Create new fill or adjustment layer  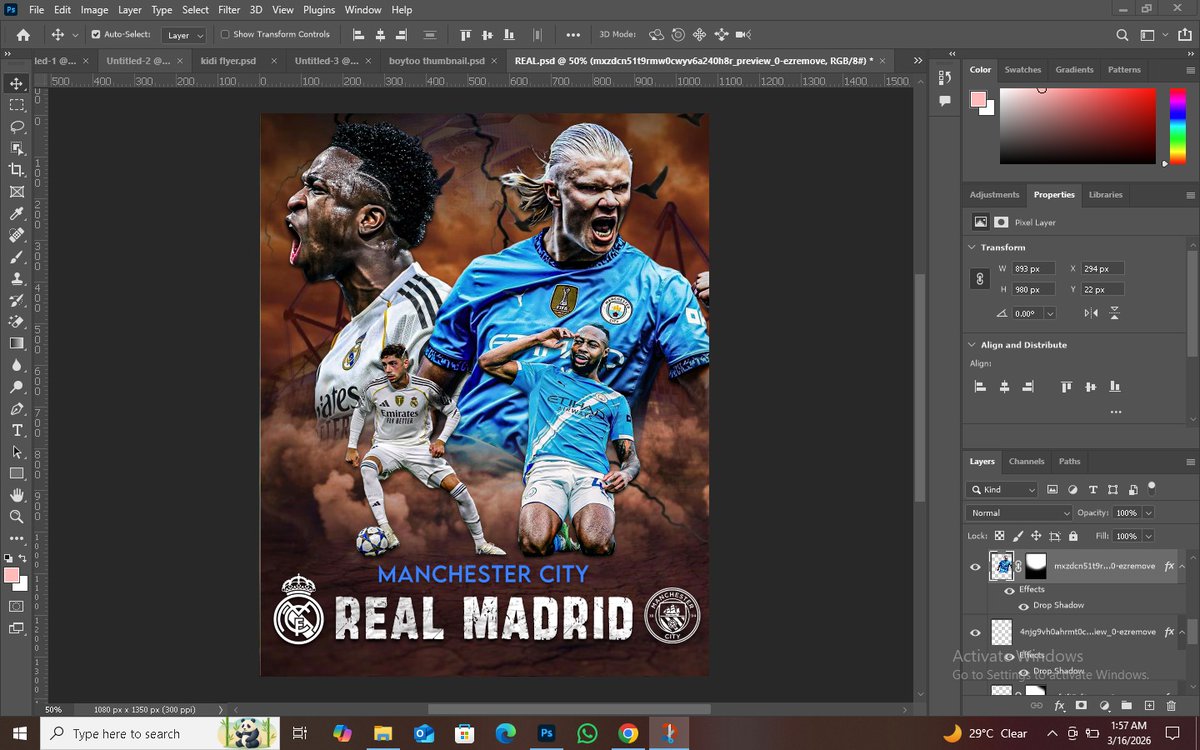1104,706
